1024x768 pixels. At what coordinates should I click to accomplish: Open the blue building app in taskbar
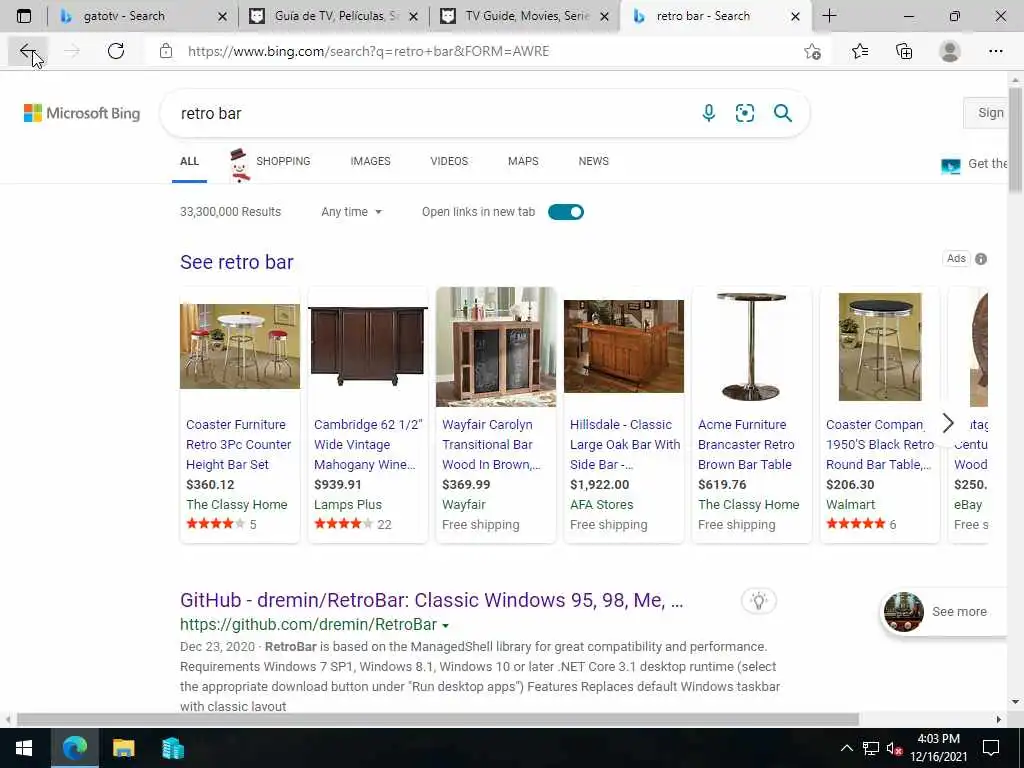173,748
